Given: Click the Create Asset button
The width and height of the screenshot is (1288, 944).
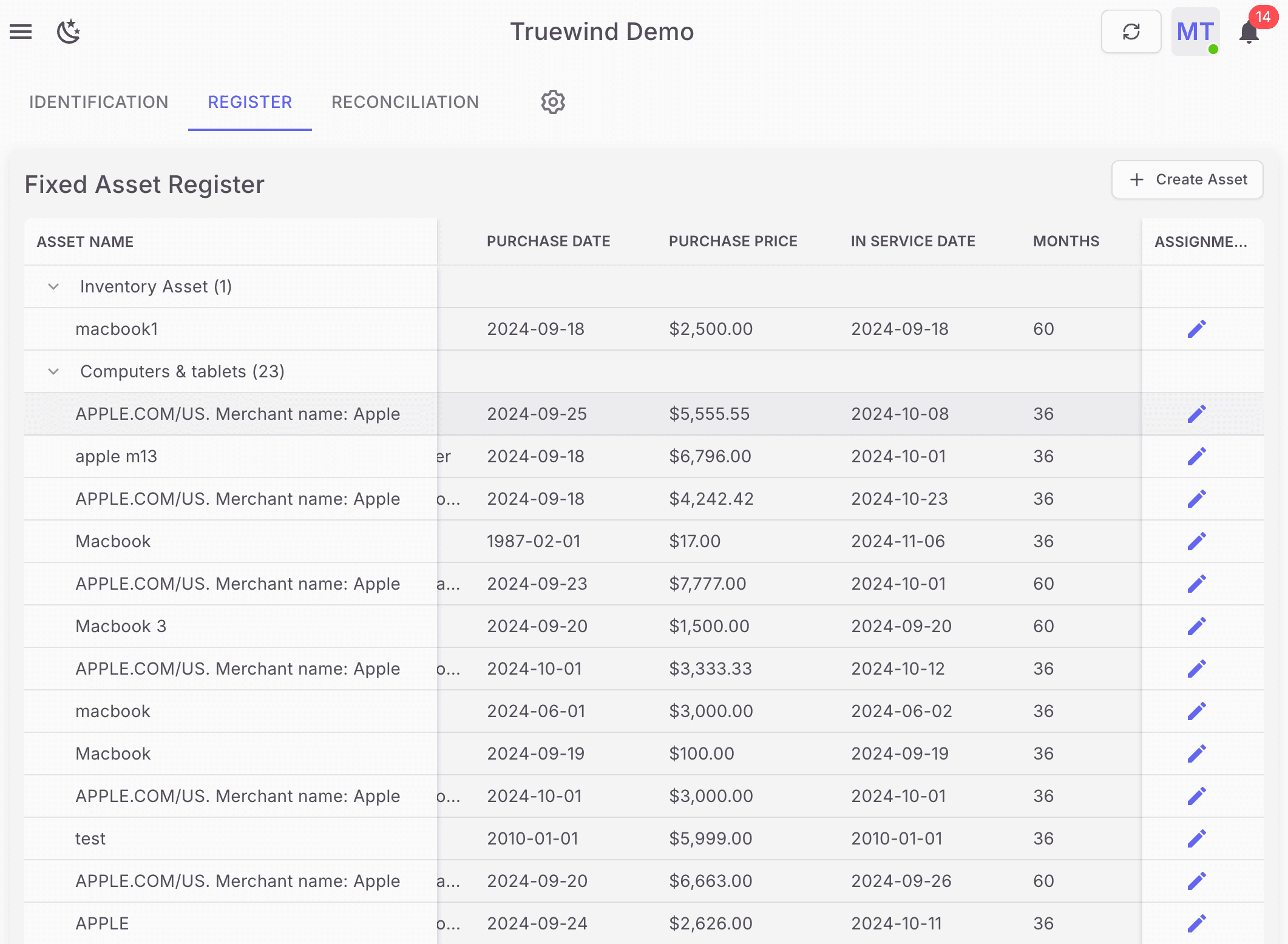Looking at the screenshot, I should tap(1187, 180).
